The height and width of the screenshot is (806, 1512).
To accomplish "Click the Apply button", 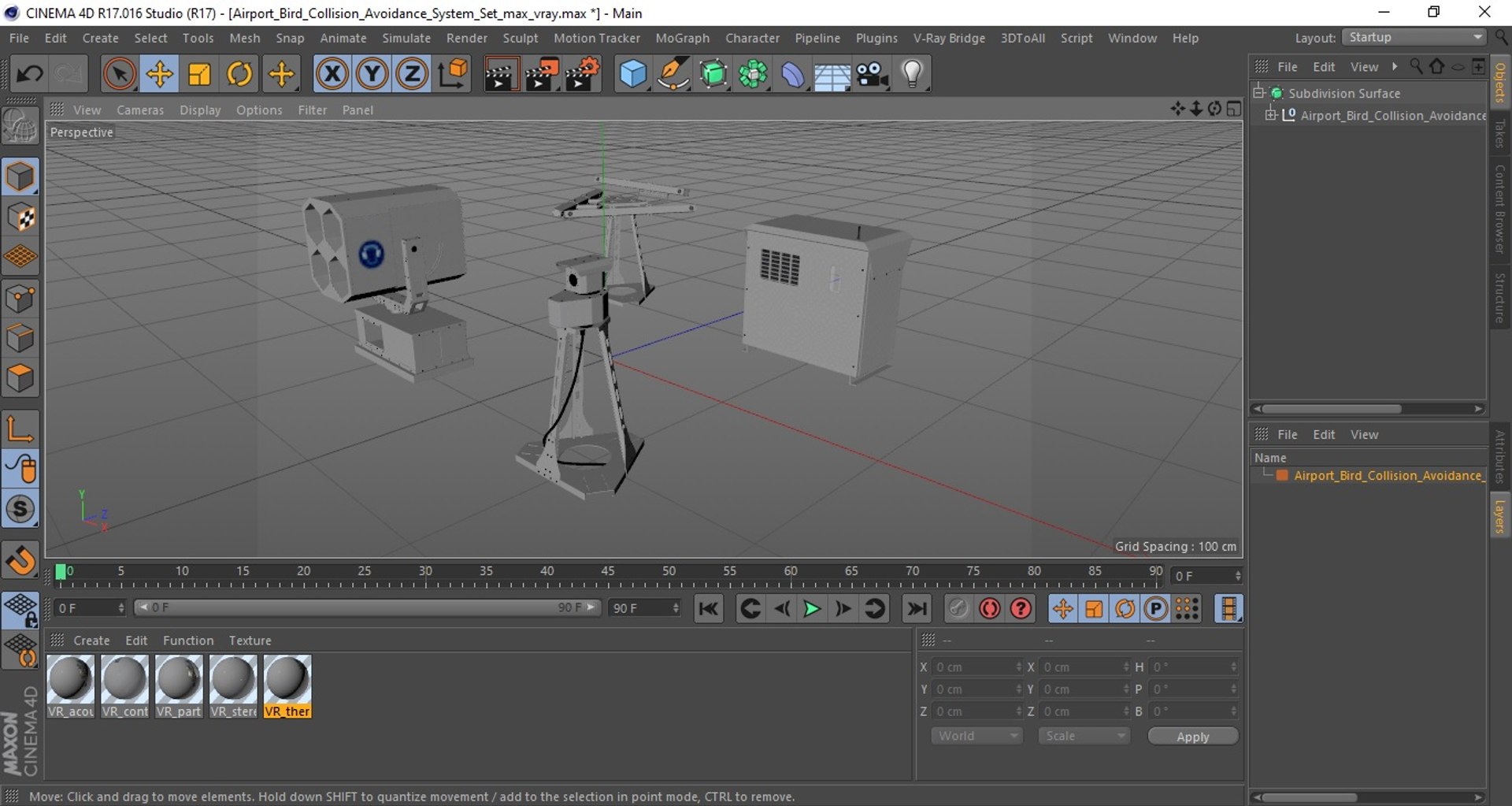I will (x=1192, y=737).
